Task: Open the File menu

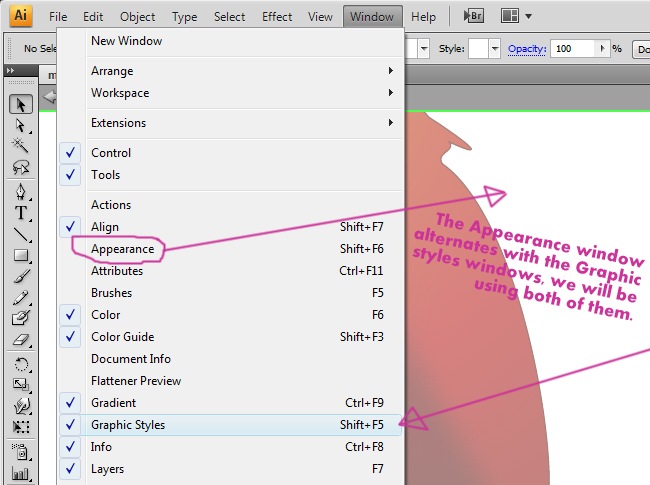Action: [x=58, y=17]
